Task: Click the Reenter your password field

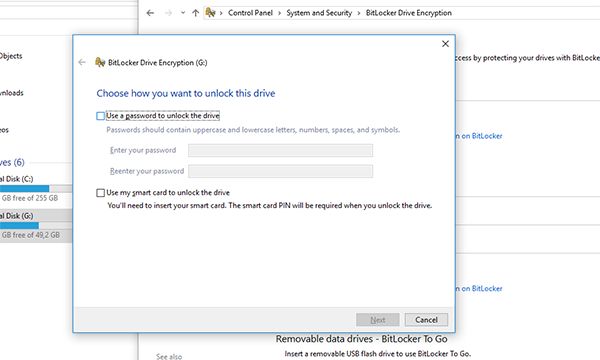Action: [x=280, y=171]
